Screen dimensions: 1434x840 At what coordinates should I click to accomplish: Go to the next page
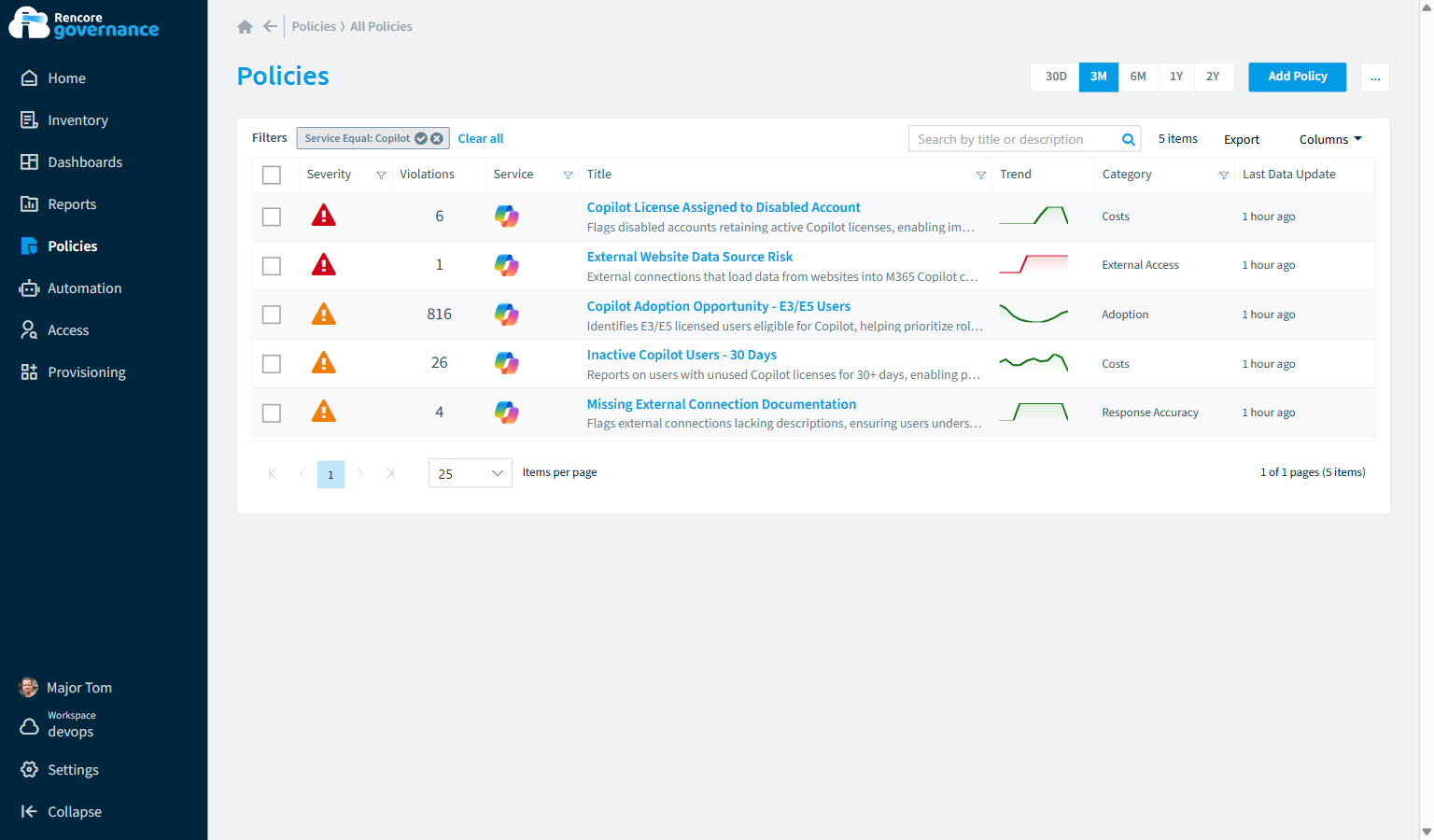[x=360, y=473]
